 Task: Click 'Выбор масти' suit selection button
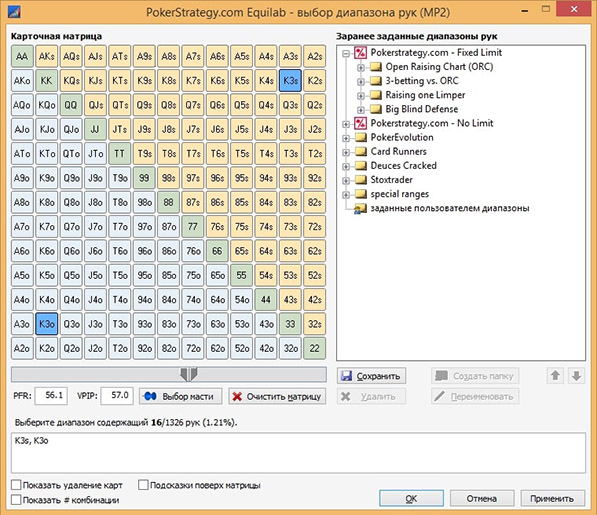[180, 397]
